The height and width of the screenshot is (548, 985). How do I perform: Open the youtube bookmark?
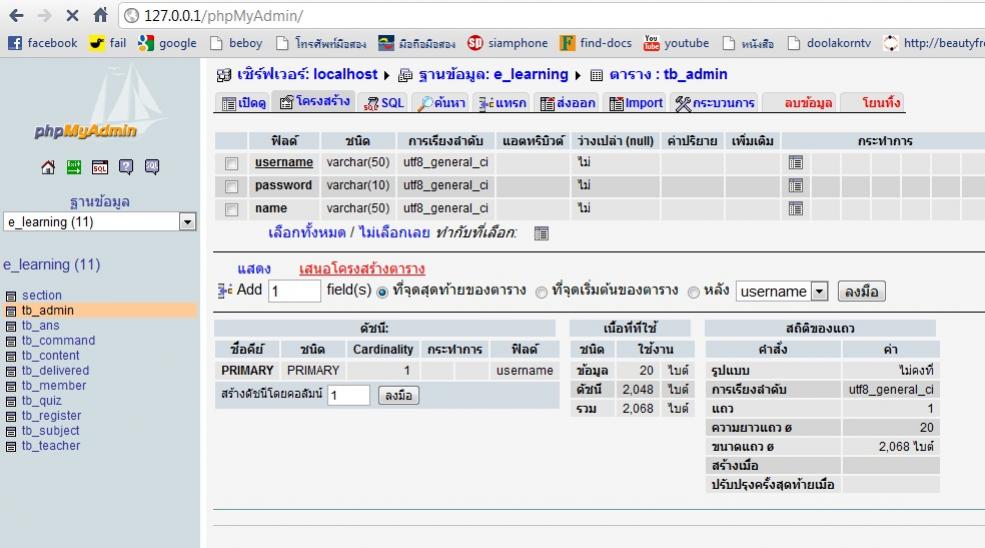coord(677,43)
